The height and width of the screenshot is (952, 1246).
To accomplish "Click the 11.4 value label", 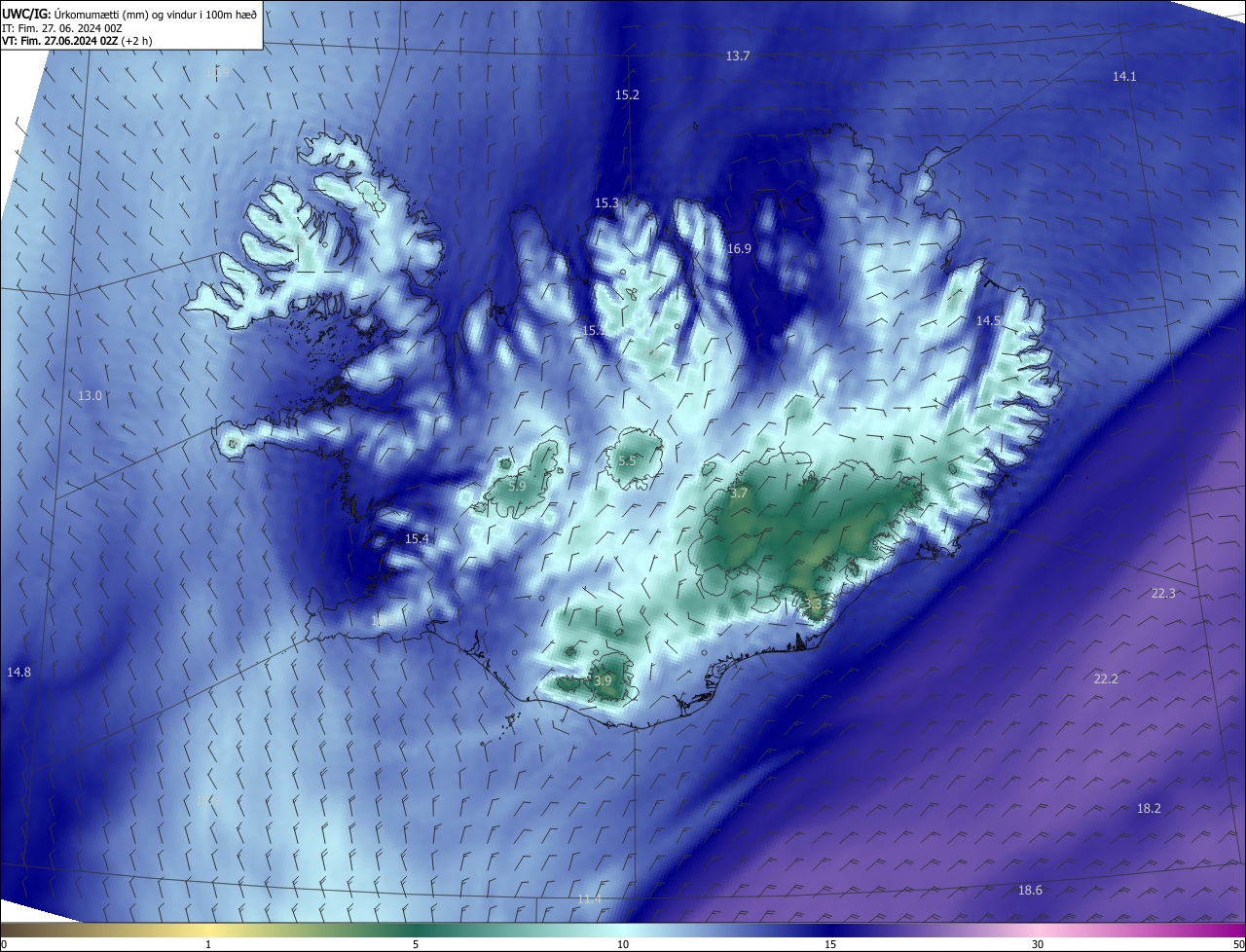I will (589, 899).
